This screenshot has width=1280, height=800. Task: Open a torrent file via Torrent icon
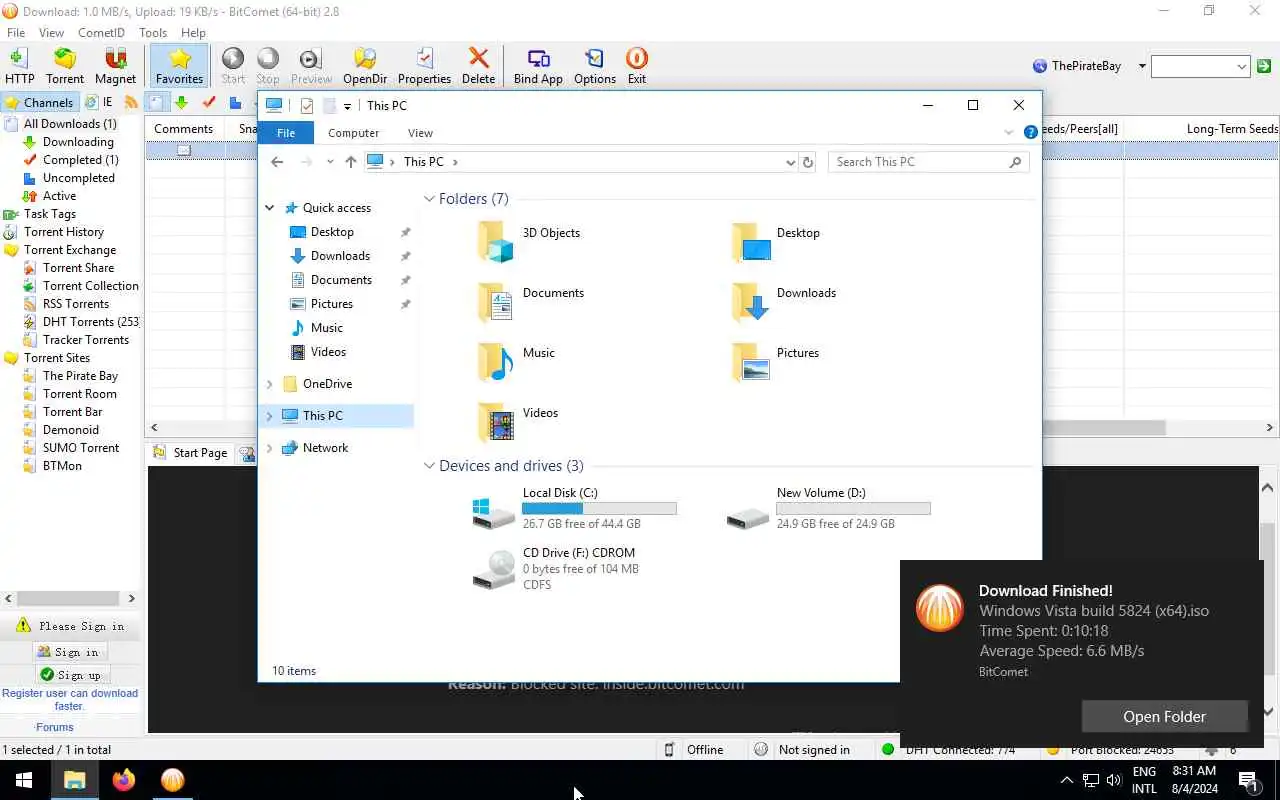65,66
